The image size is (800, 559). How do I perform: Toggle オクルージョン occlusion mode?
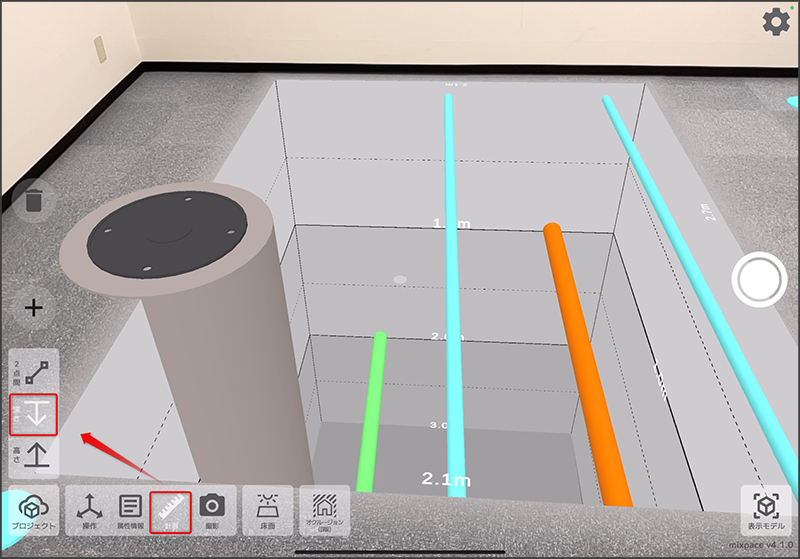click(x=325, y=510)
